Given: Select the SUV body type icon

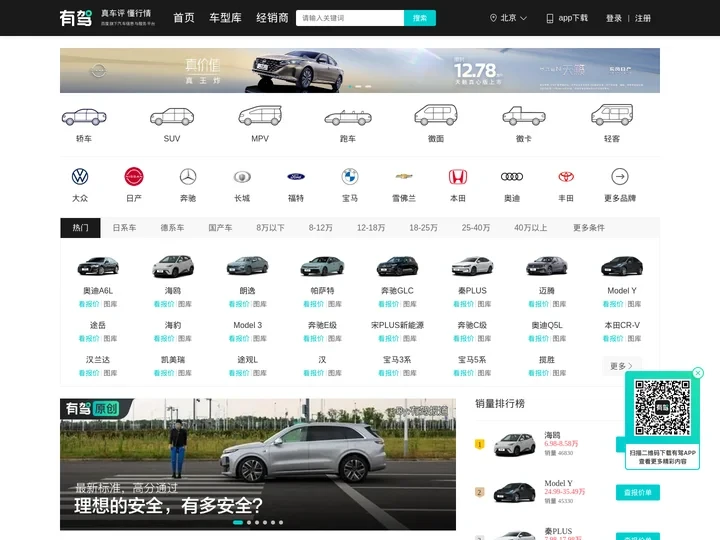Looking at the screenshot, I should click(x=172, y=117).
